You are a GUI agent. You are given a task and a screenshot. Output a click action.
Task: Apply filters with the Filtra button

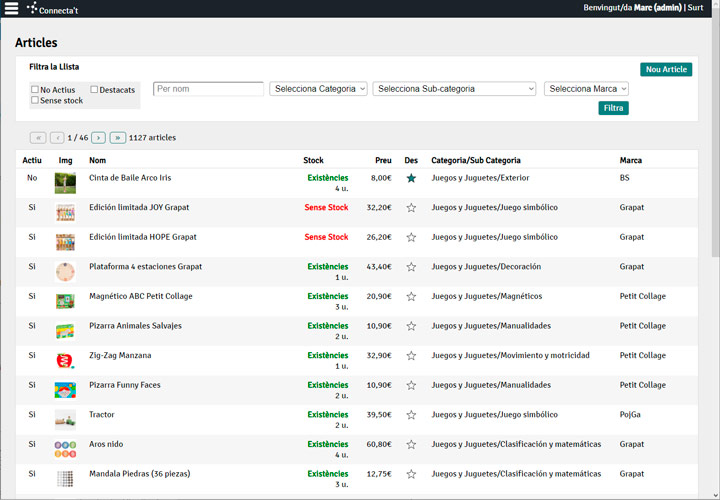click(613, 108)
